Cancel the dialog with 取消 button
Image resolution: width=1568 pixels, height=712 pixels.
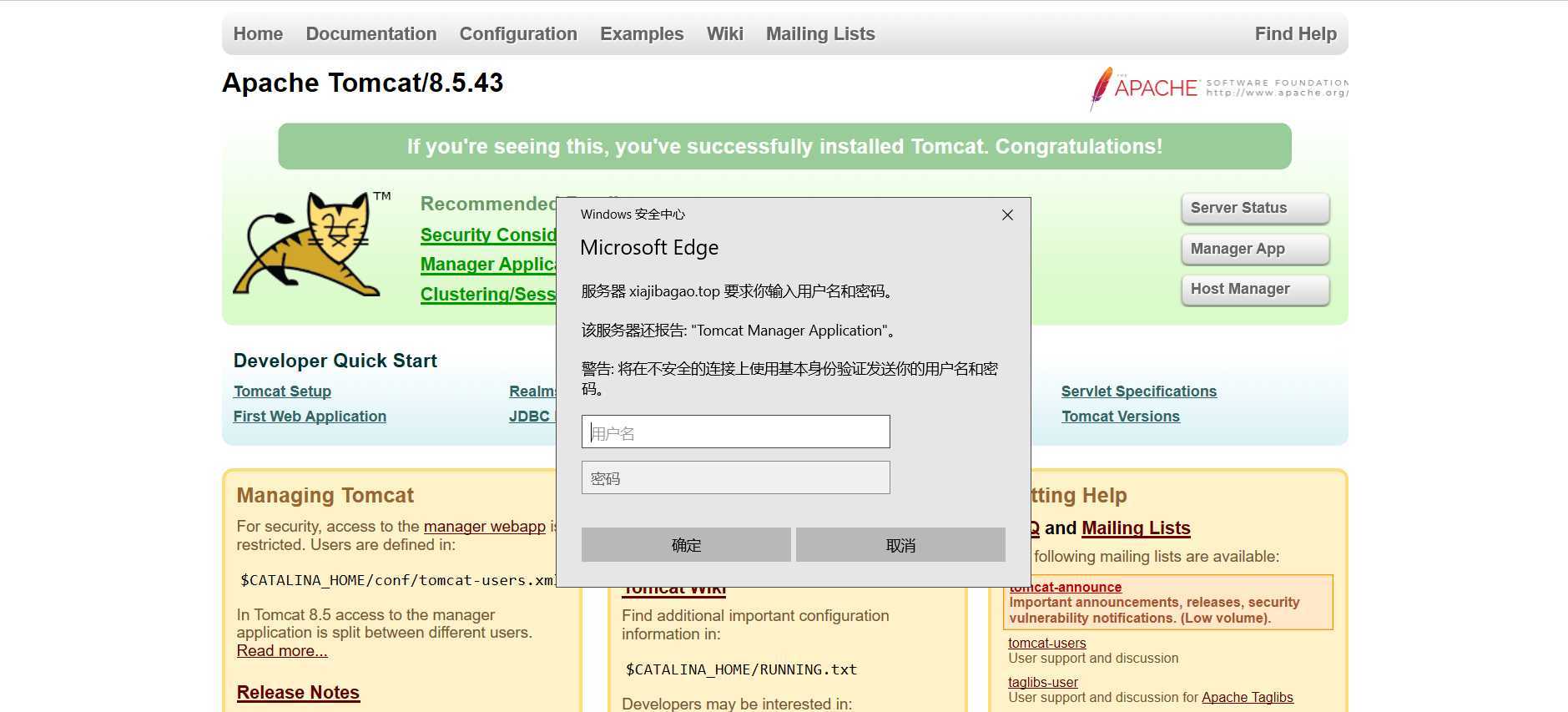tap(900, 545)
